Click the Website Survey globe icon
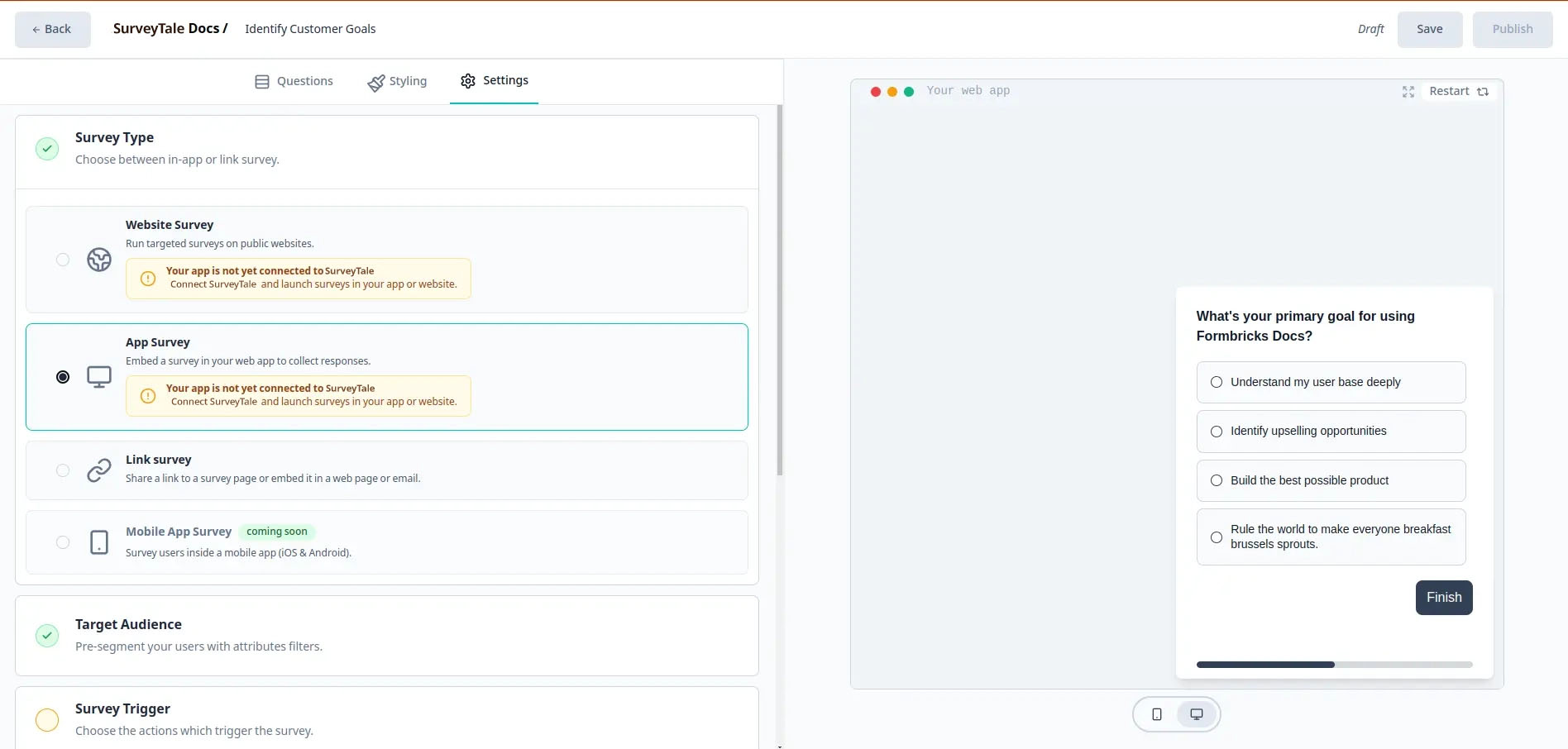This screenshot has width=1568, height=749. [99, 260]
